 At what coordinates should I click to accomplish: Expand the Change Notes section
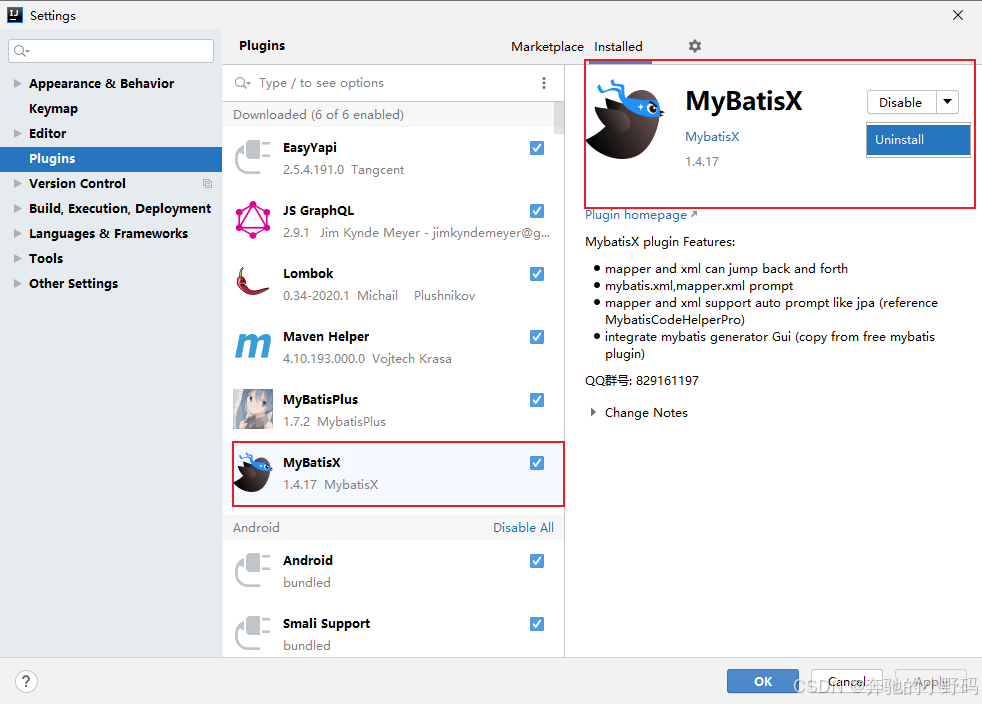click(592, 413)
